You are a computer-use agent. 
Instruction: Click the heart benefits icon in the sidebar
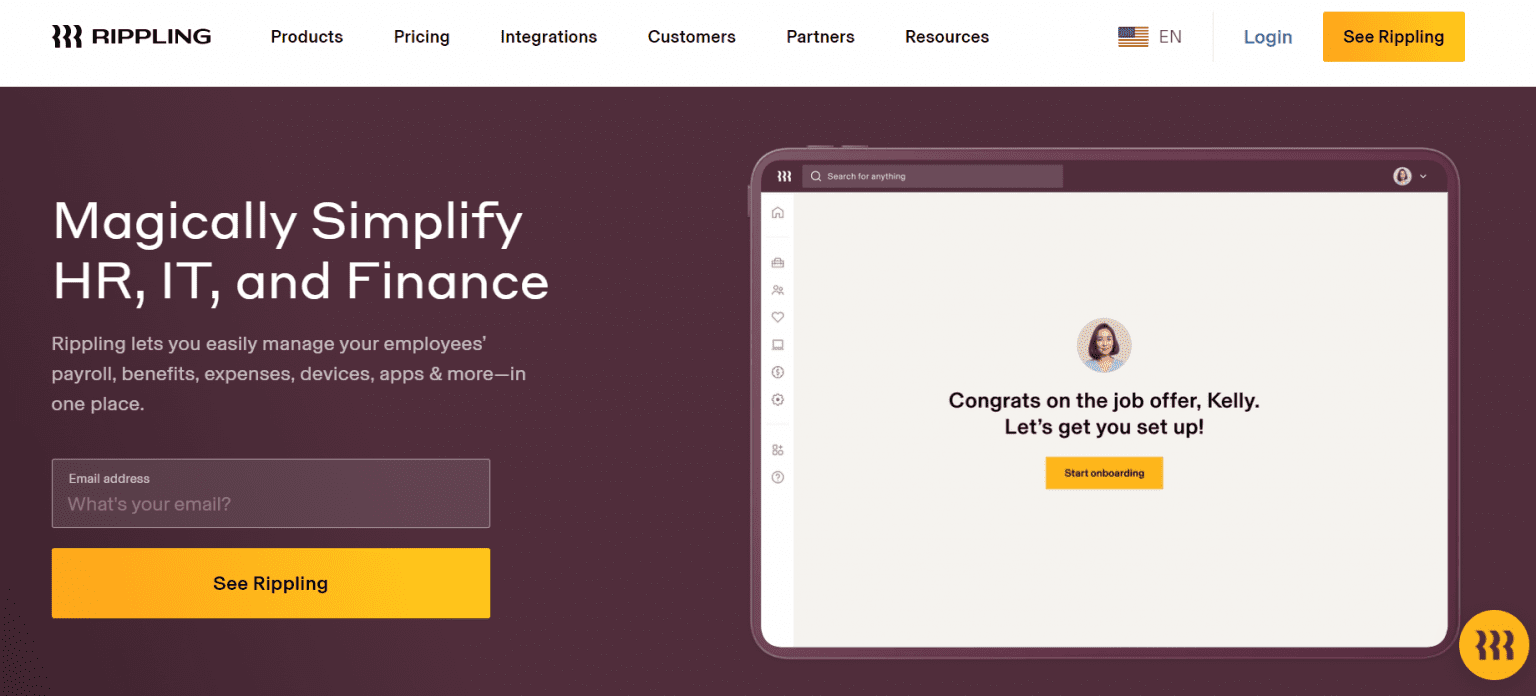coord(778,317)
